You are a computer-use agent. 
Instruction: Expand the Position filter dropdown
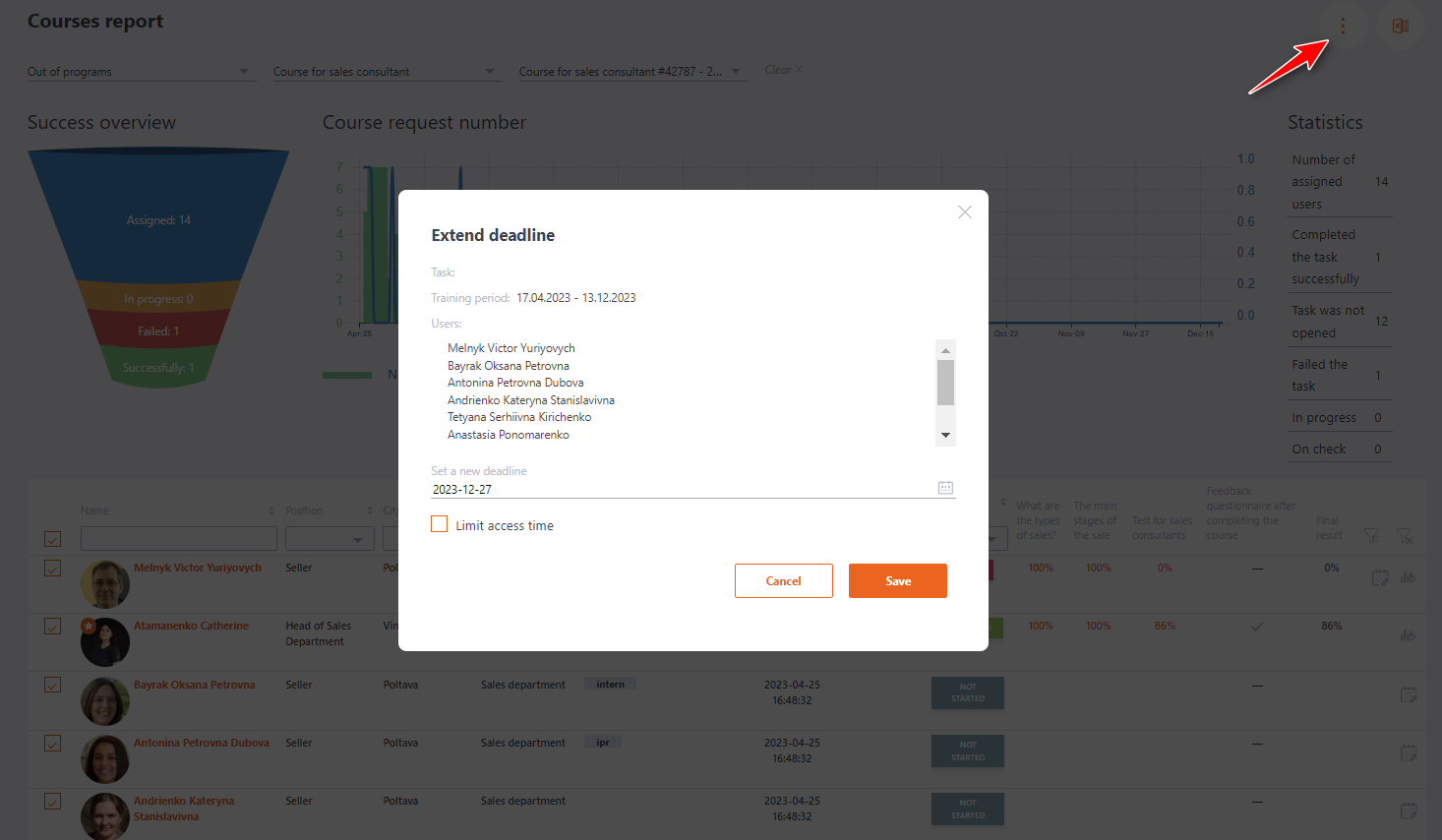click(x=358, y=539)
